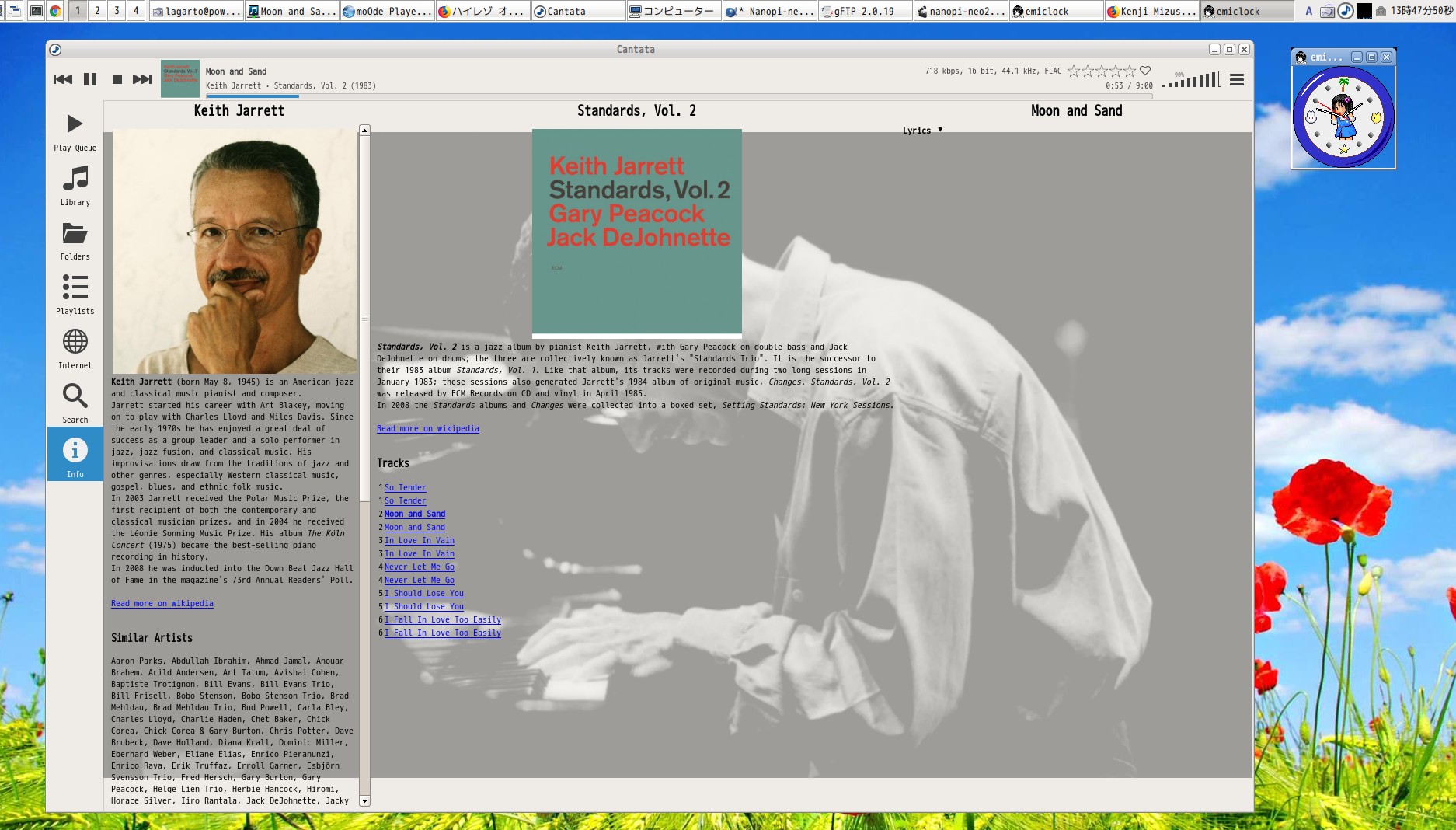The height and width of the screenshot is (830, 1456).
Task: Open the Search view
Action: coord(75,403)
